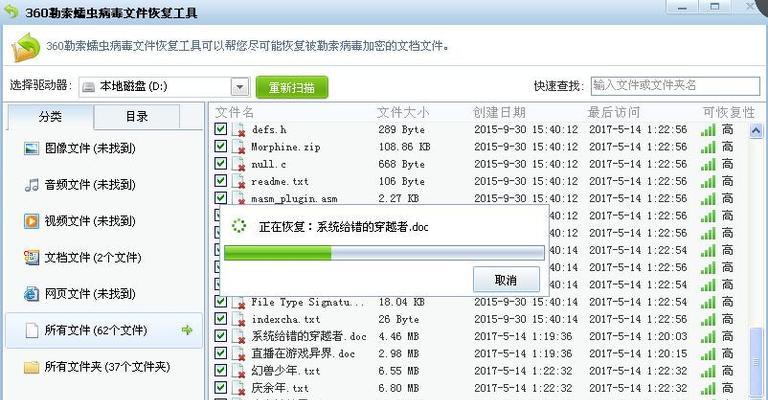Screen dimensions: 768x400
Task: Select the 直播在游戏异界.doc file name
Action: [x=303, y=353]
